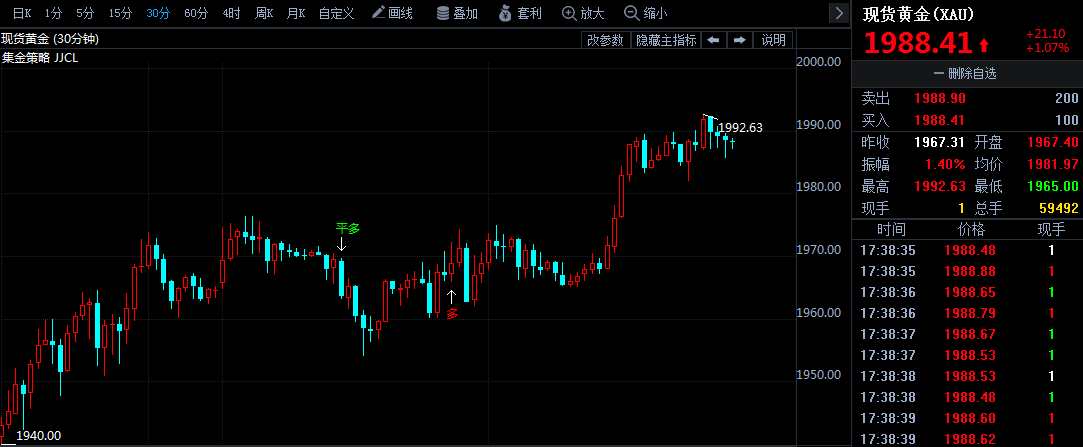Click the 1940.00 low label on chart
The image size is (1083, 447).
click(x=39, y=436)
